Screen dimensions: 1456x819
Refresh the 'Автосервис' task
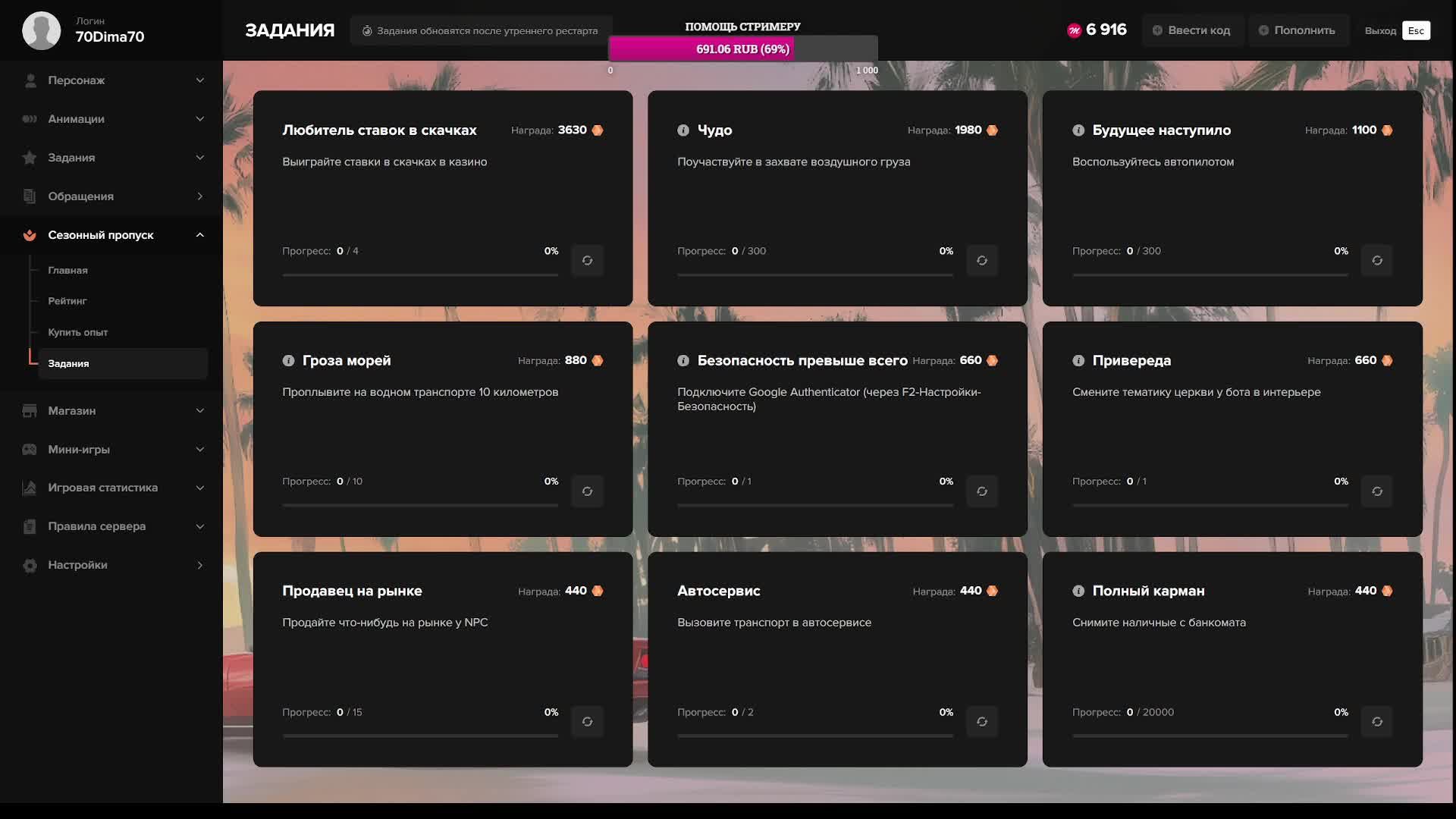tap(982, 722)
